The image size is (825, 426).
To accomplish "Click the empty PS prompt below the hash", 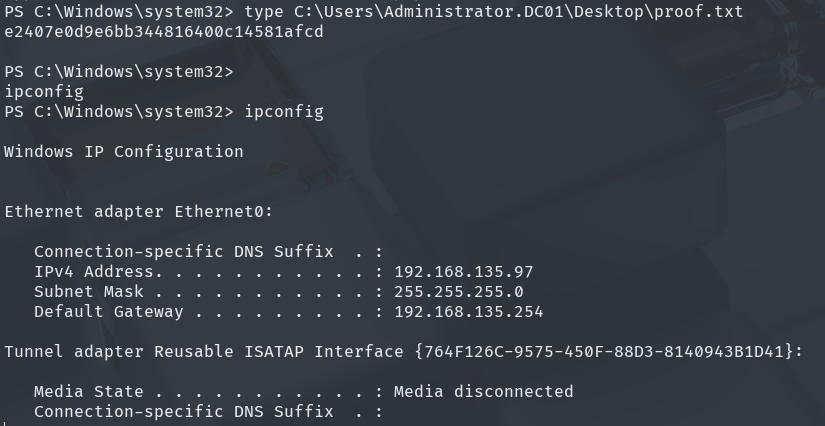I will (x=119, y=72).
